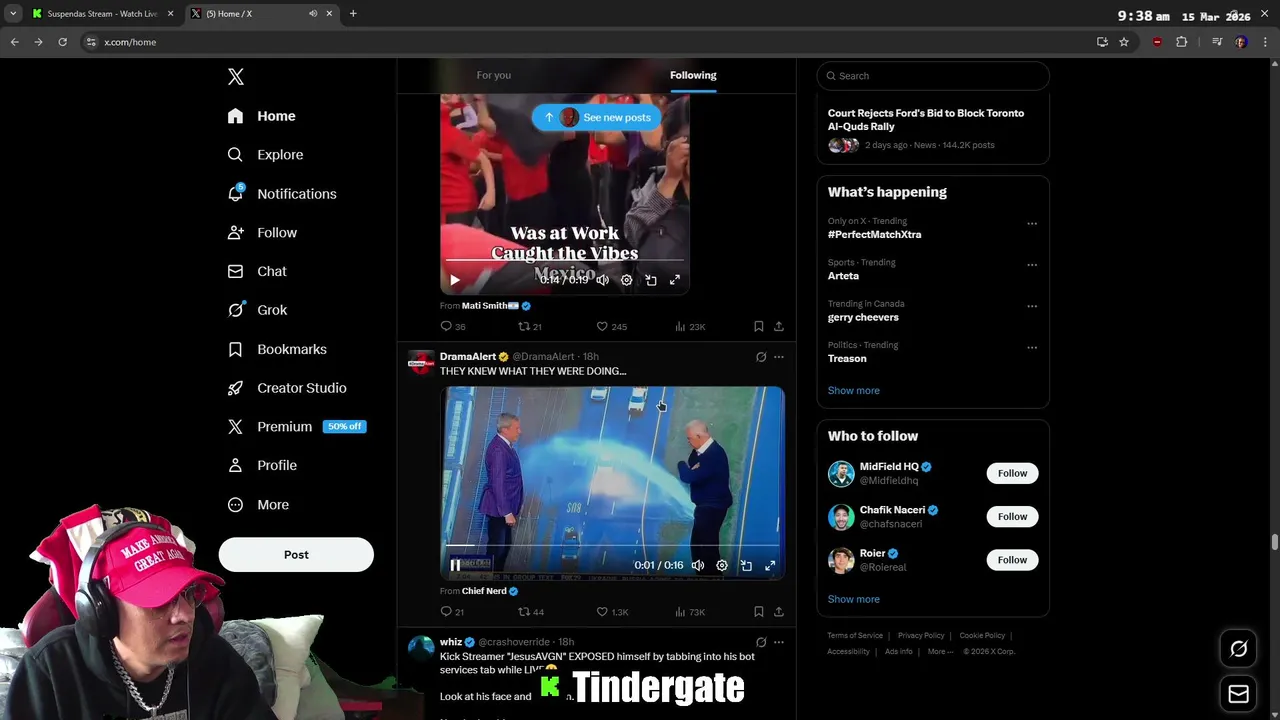This screenshot has height=720, width=1280.
Task: Open Notifications in sidebar
Action: (x=282, y=194)
